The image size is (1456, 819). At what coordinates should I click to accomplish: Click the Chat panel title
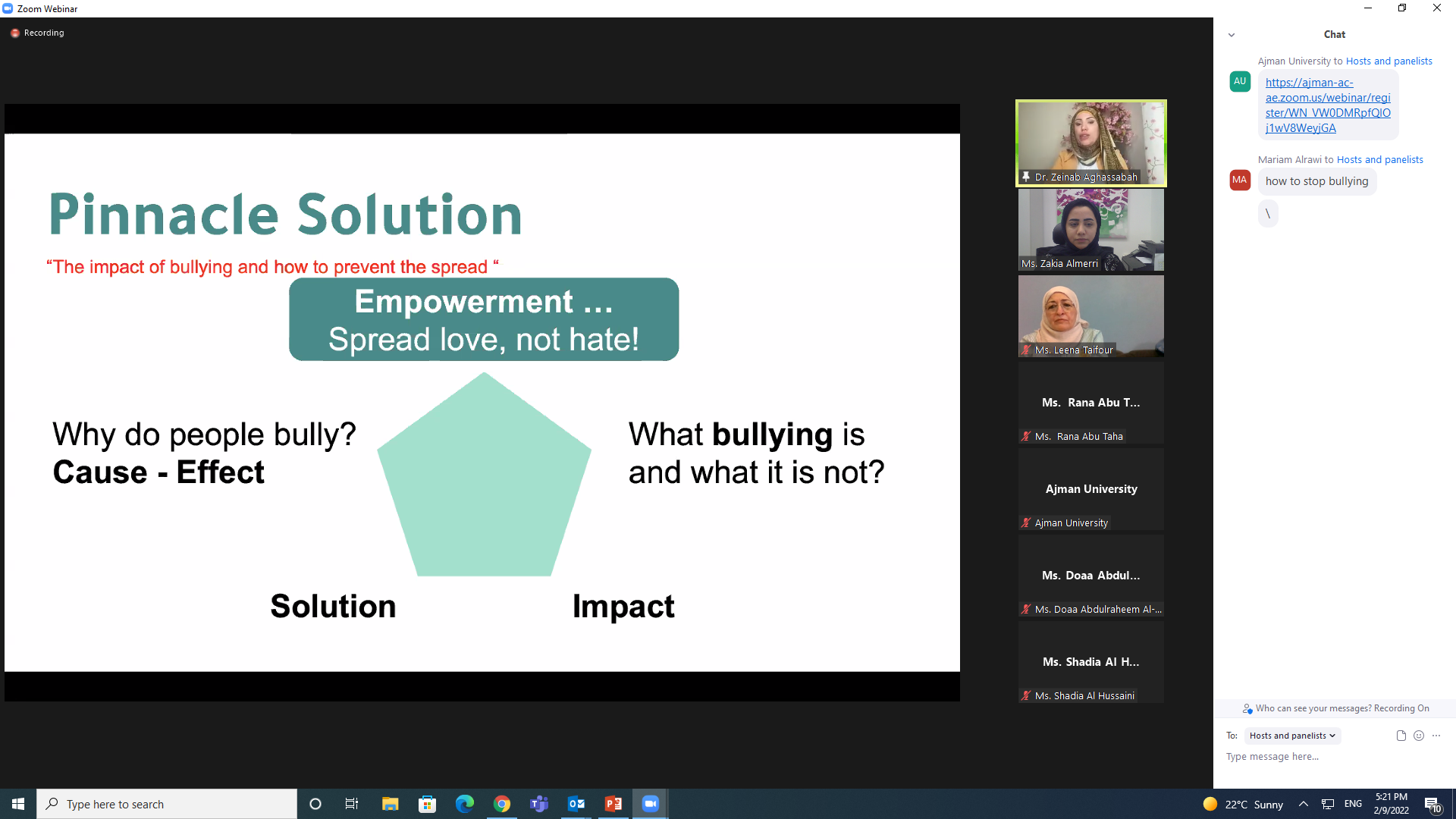coord(1334,35)
